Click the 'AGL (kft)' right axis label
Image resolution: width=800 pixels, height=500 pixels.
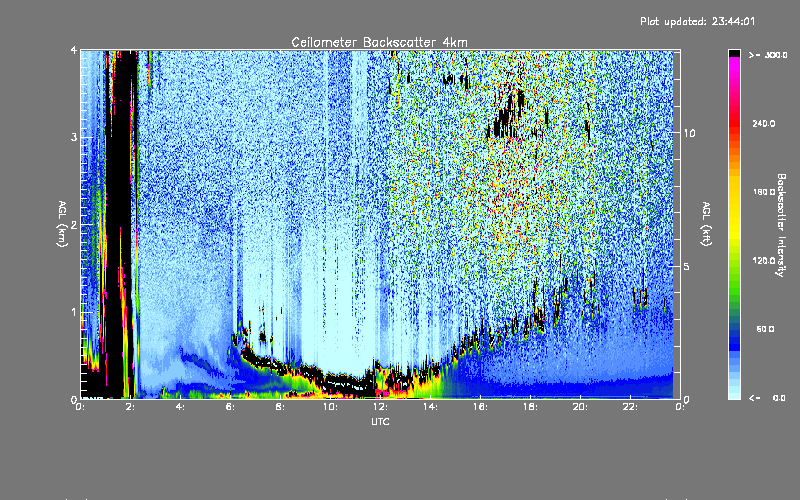pyautogui.click(x=707, y=224)
